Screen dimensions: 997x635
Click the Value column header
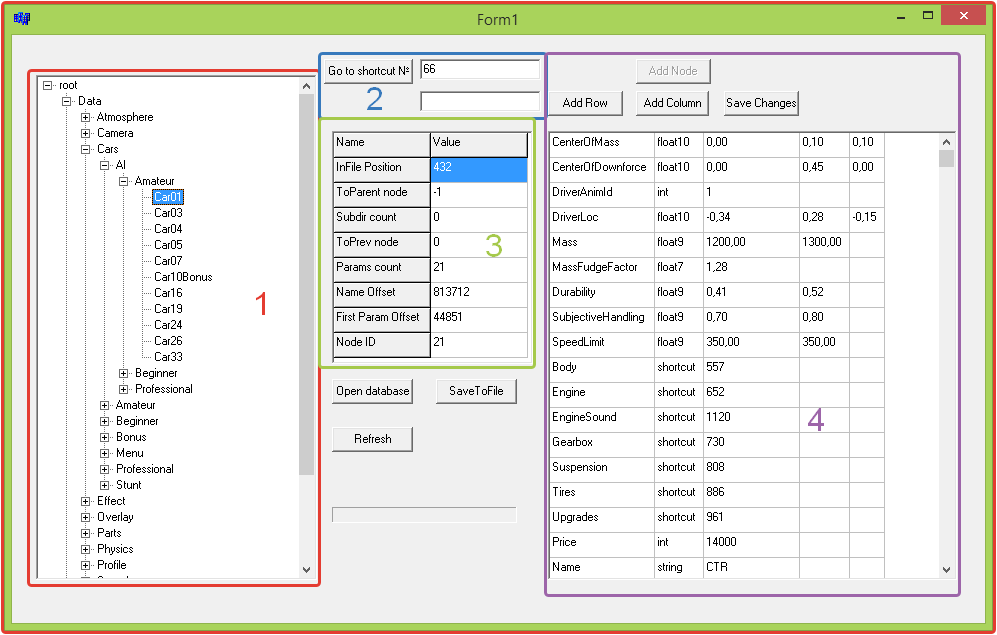(x=479, y=144)
